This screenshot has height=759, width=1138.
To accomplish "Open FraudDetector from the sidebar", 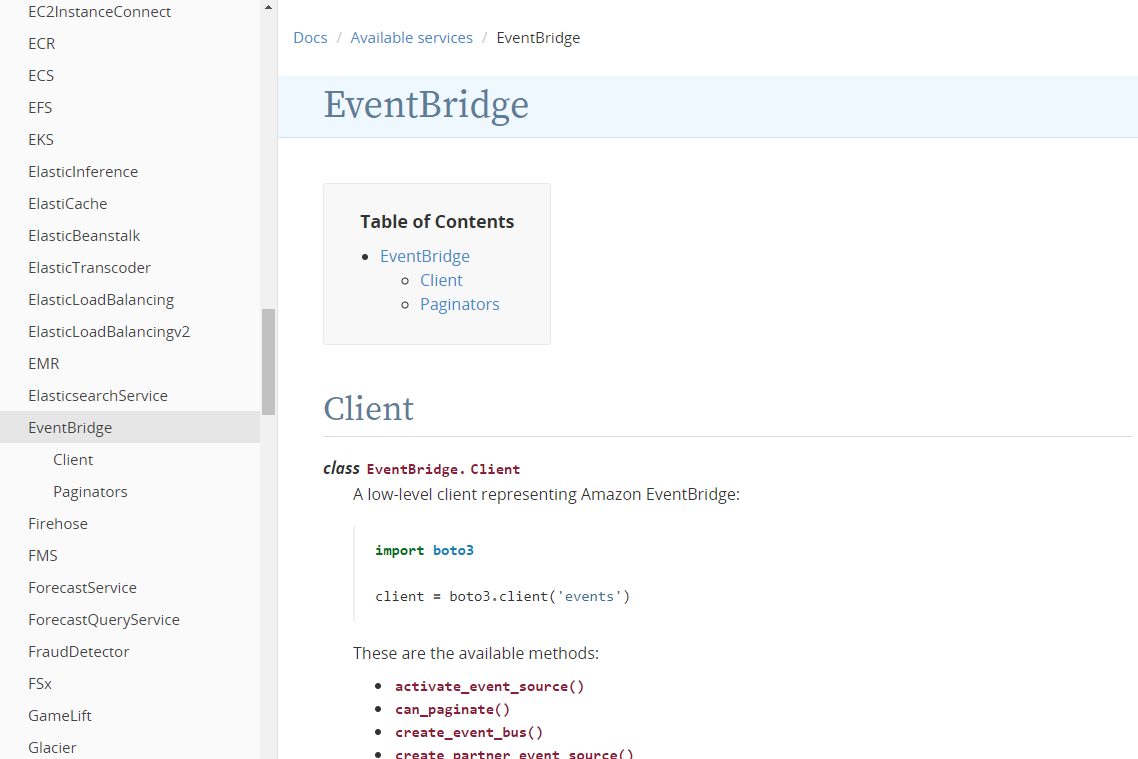I will [78, 651].
